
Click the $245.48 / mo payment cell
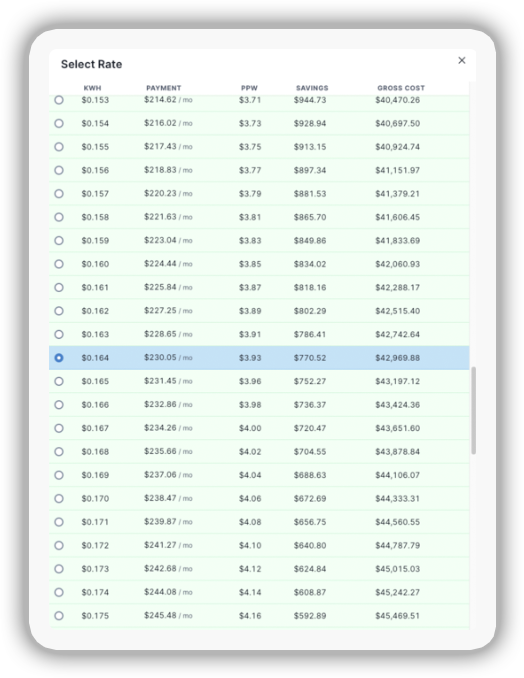(x=168, y=616)
